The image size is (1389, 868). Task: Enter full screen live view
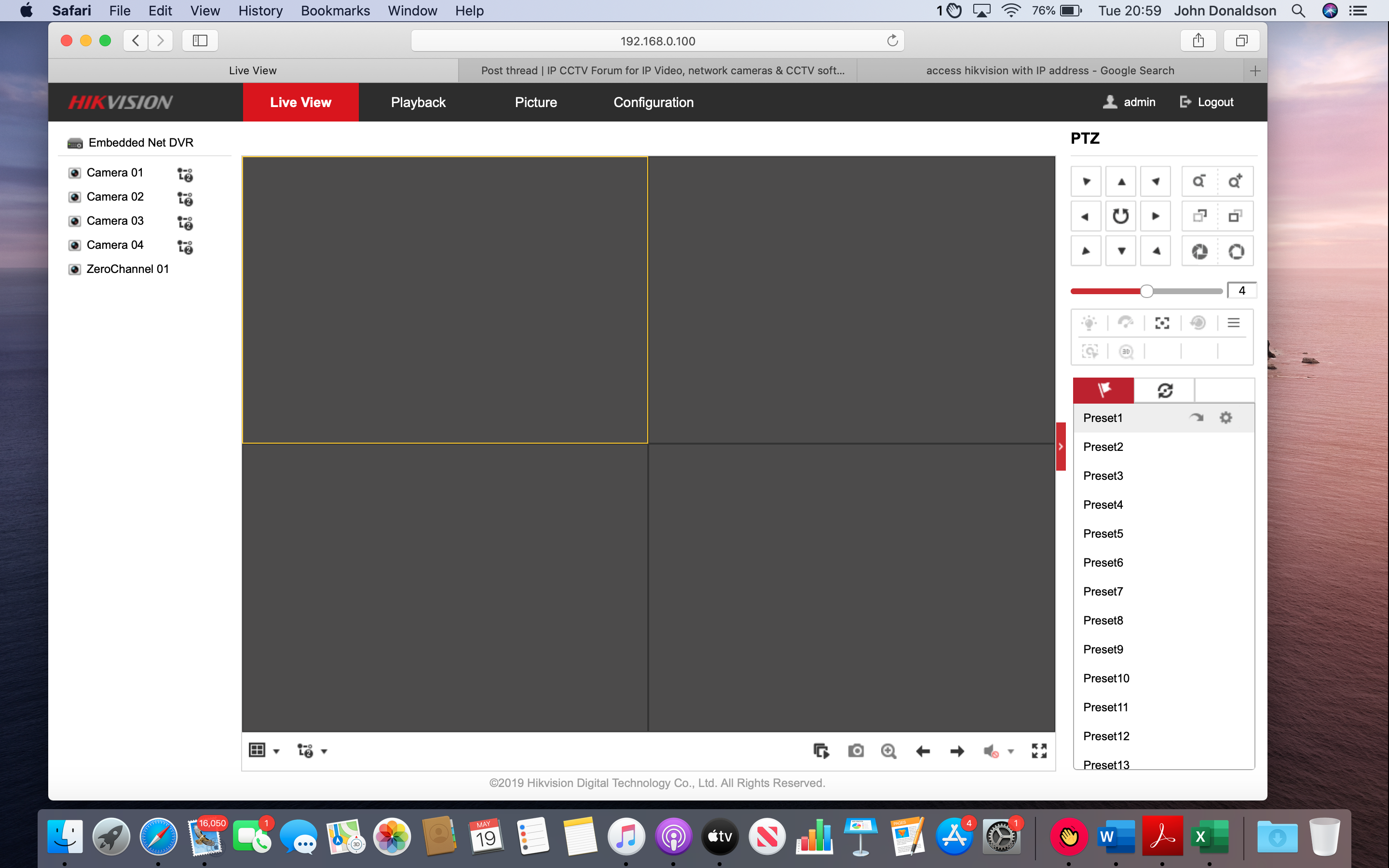point(1039,751)
